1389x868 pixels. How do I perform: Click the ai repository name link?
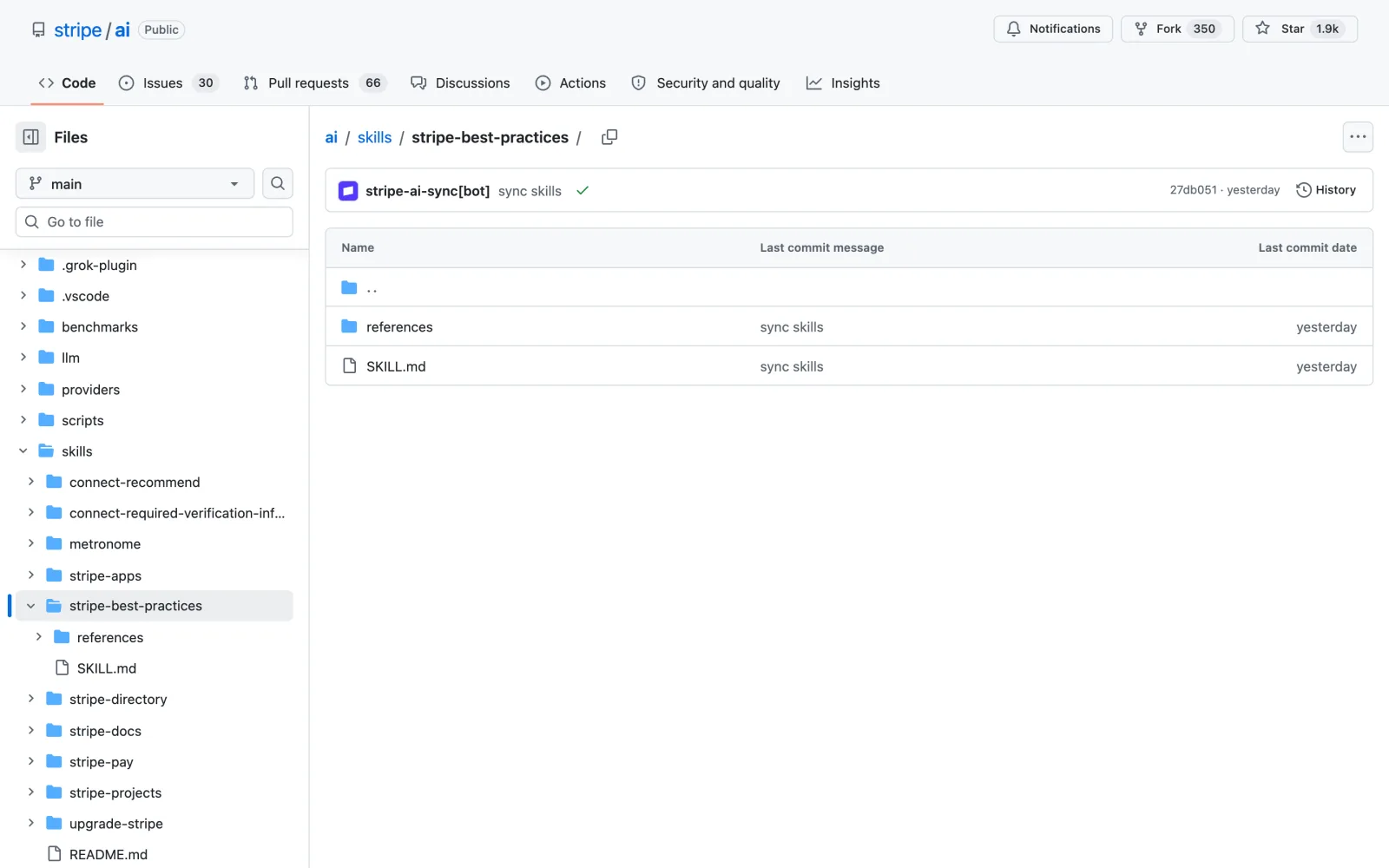click(x=122, y=30)
